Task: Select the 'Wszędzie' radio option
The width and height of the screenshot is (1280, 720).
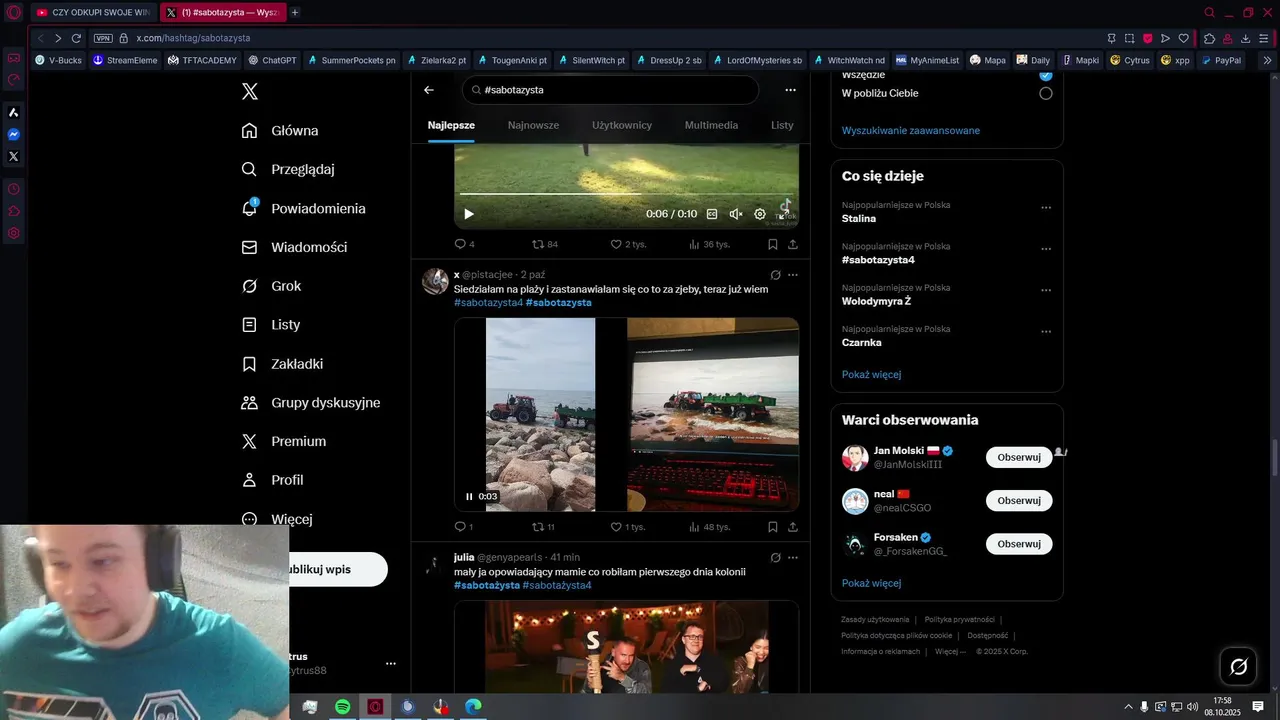Action: [x=1046, y=75]
